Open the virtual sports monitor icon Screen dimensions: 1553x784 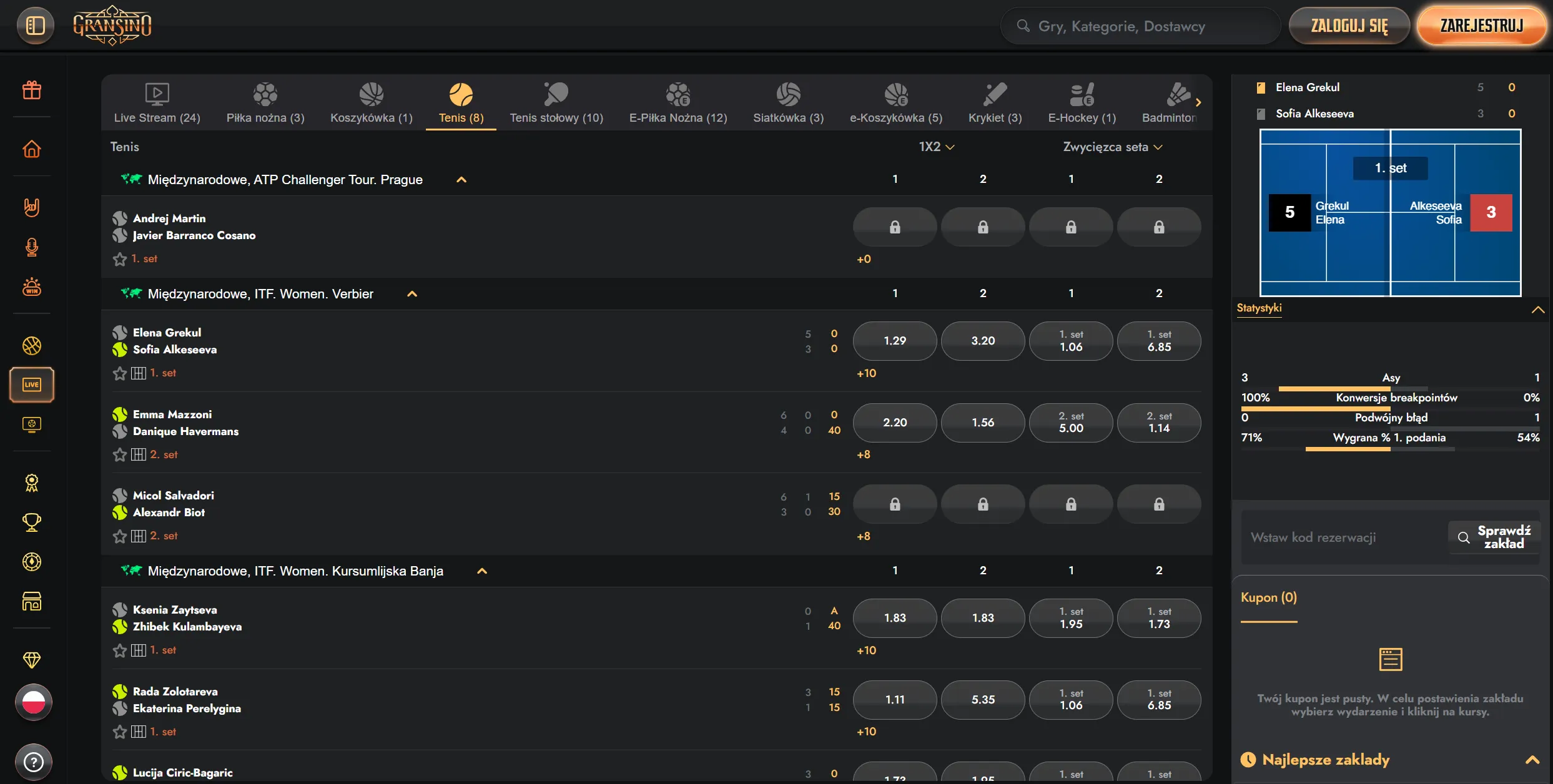pos(32,424)
